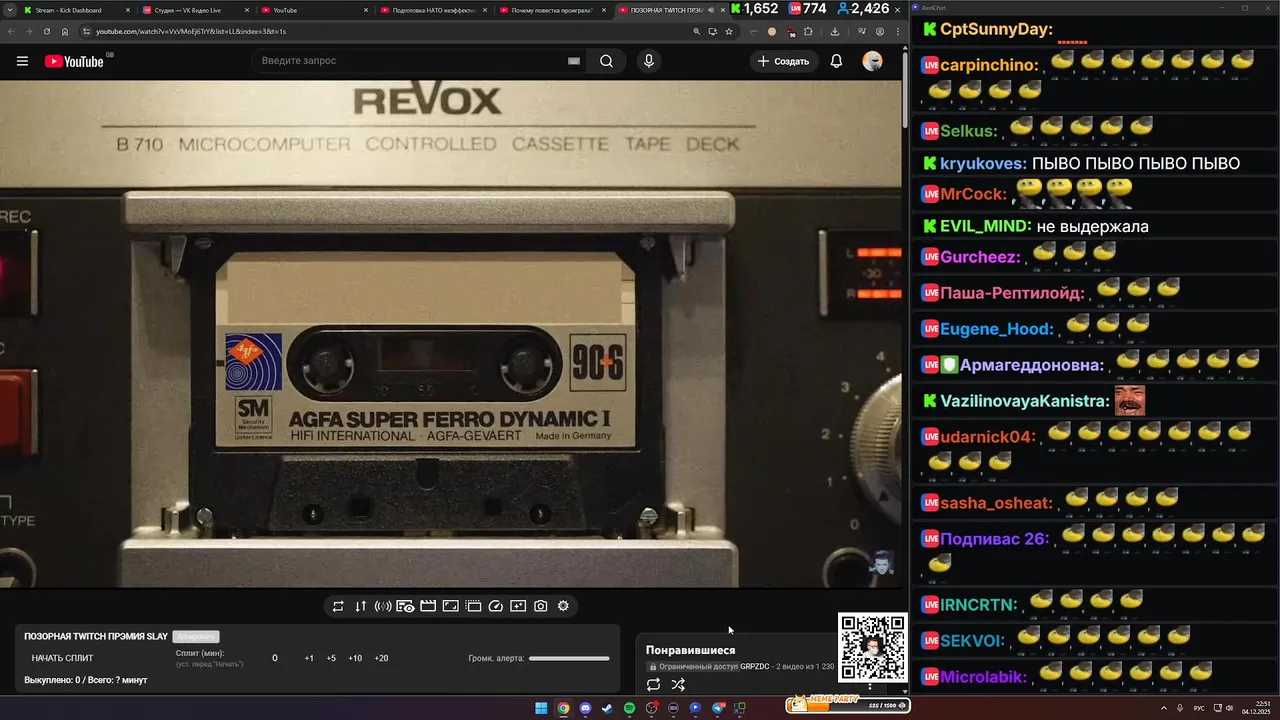
Task: Click the sticker in VazilinovayaKanistra's message
Action: (x=1129, y=401)
